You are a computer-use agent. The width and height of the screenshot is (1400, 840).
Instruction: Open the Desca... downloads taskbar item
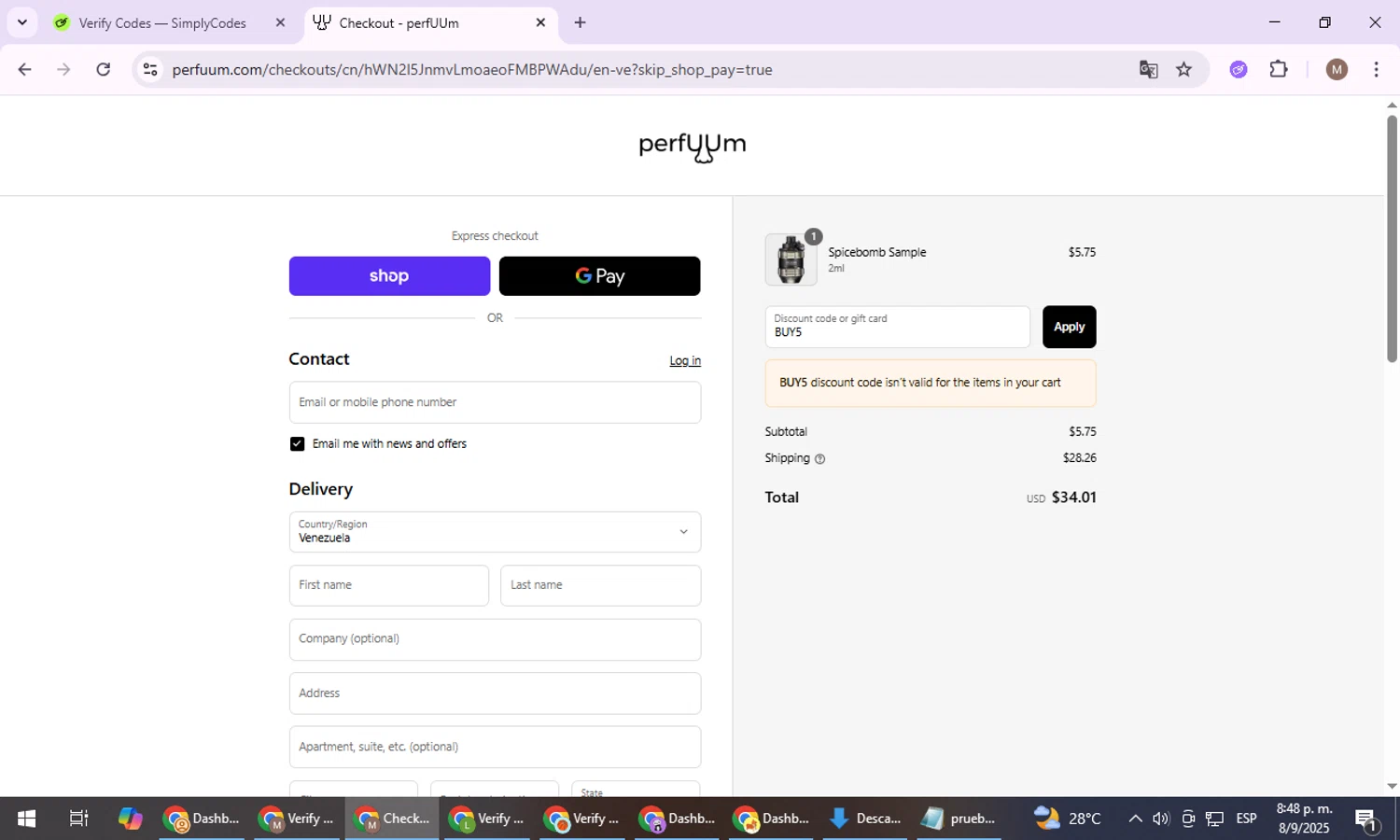click(x=865, y=819)
